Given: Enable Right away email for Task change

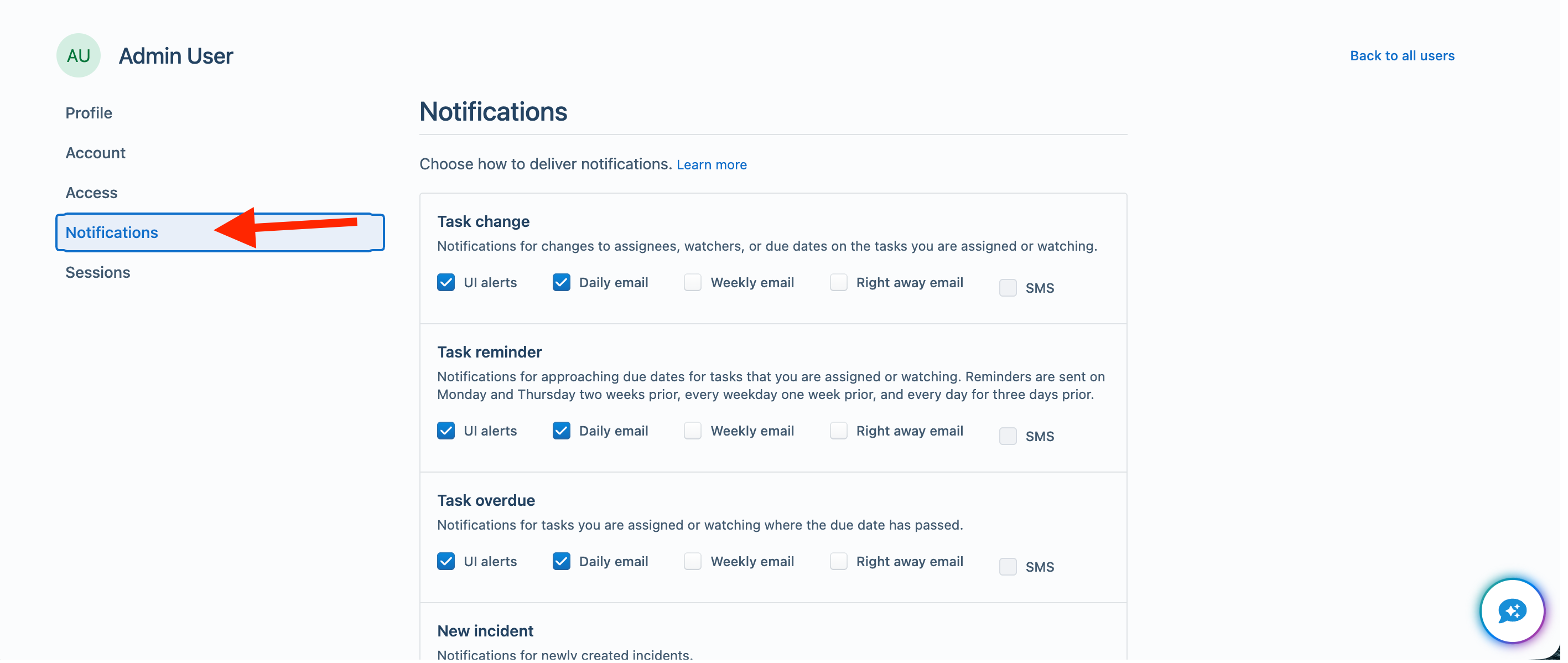Looking at the screenshot, I should pyautogui.click(x=838, y=282).
